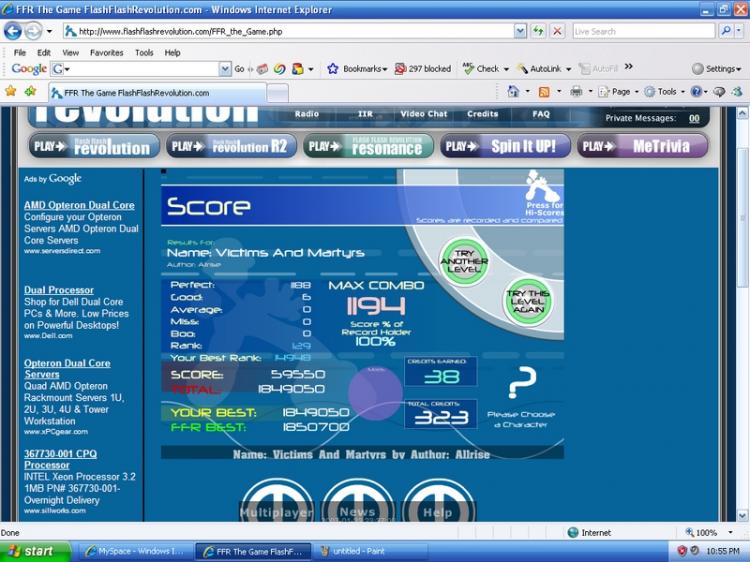Click the Live Search input field
This screenshot has width=750, height=562.
(x=643, y=32)
